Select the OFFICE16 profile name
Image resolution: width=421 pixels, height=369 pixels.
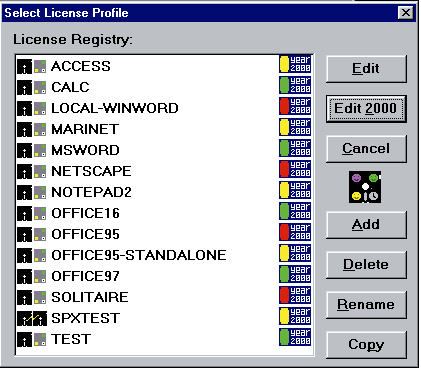85,213
